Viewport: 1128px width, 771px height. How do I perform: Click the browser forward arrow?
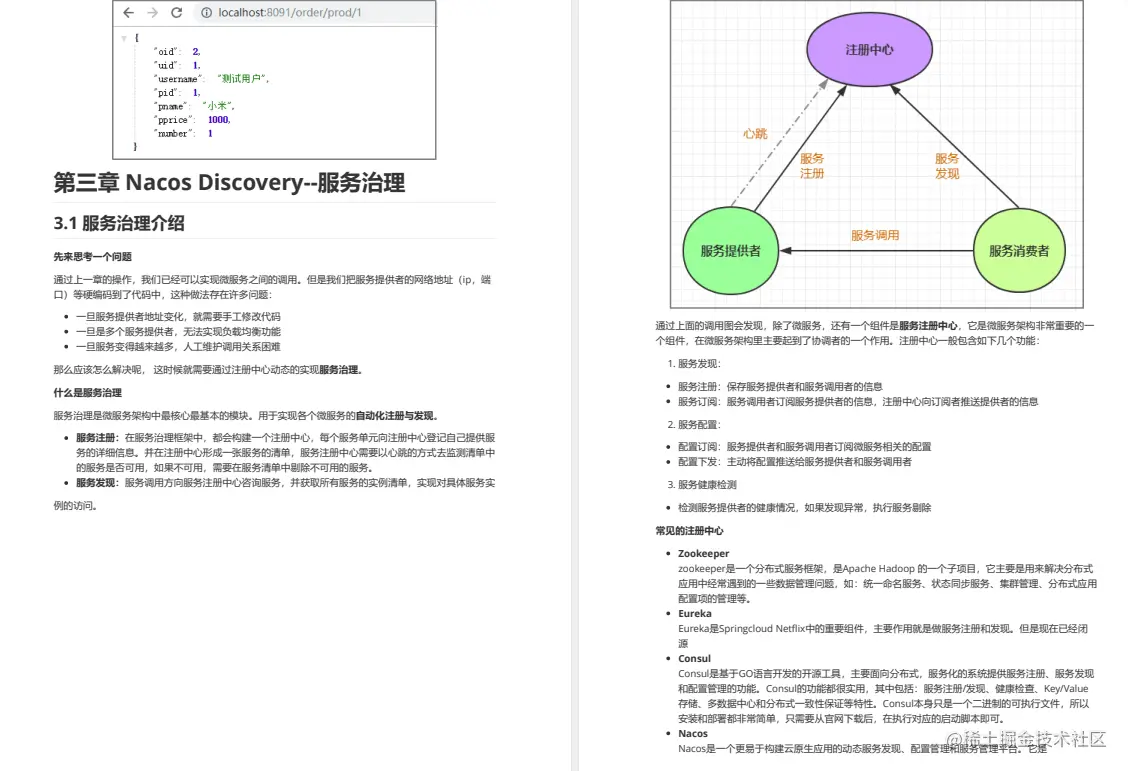click(x=152, y=13)
